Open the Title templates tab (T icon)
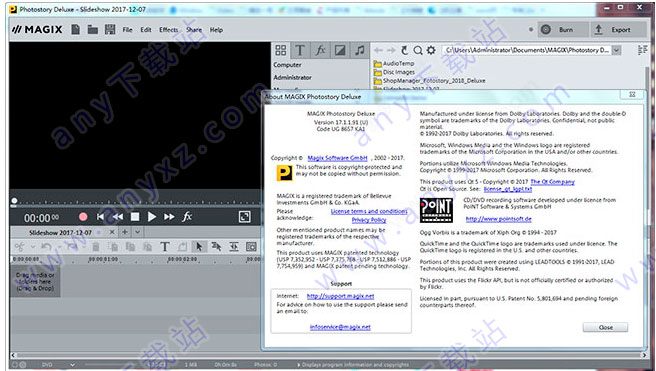Screen dimensions: 656x371 [x=300, y=51]
